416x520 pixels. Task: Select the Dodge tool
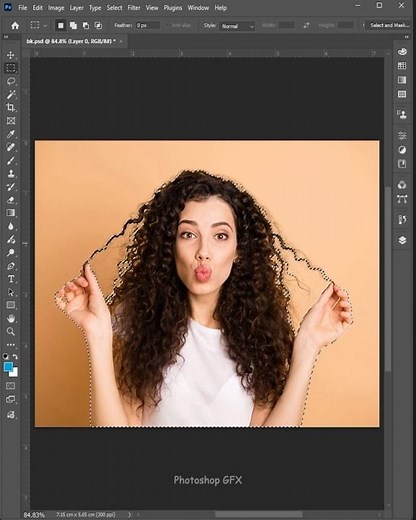coord(11,252)
